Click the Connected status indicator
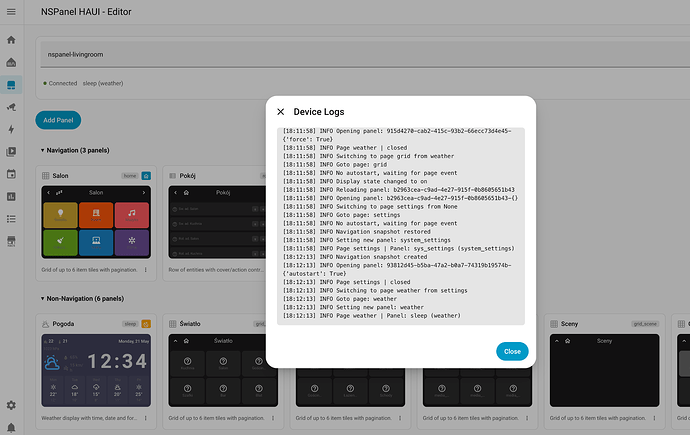The image size is (690, 435). 60,83
